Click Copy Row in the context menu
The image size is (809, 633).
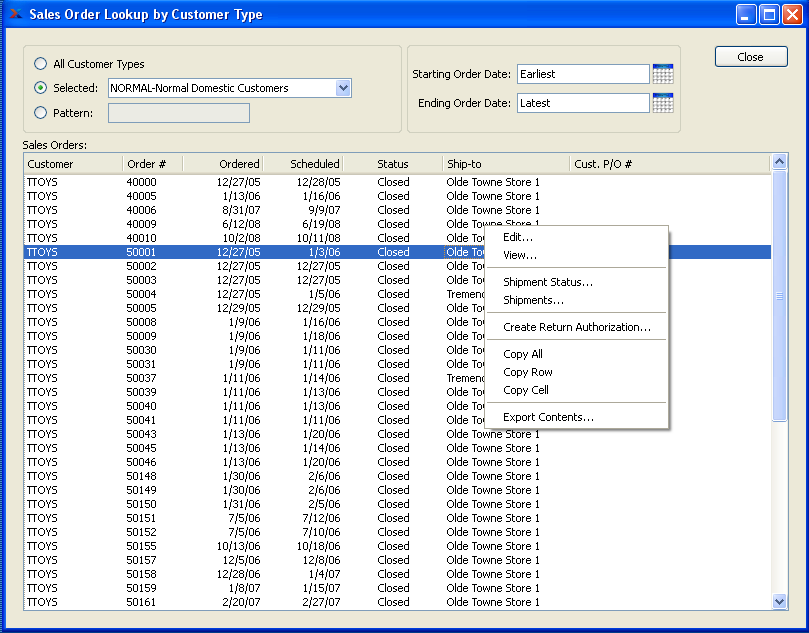pos(528,372)
